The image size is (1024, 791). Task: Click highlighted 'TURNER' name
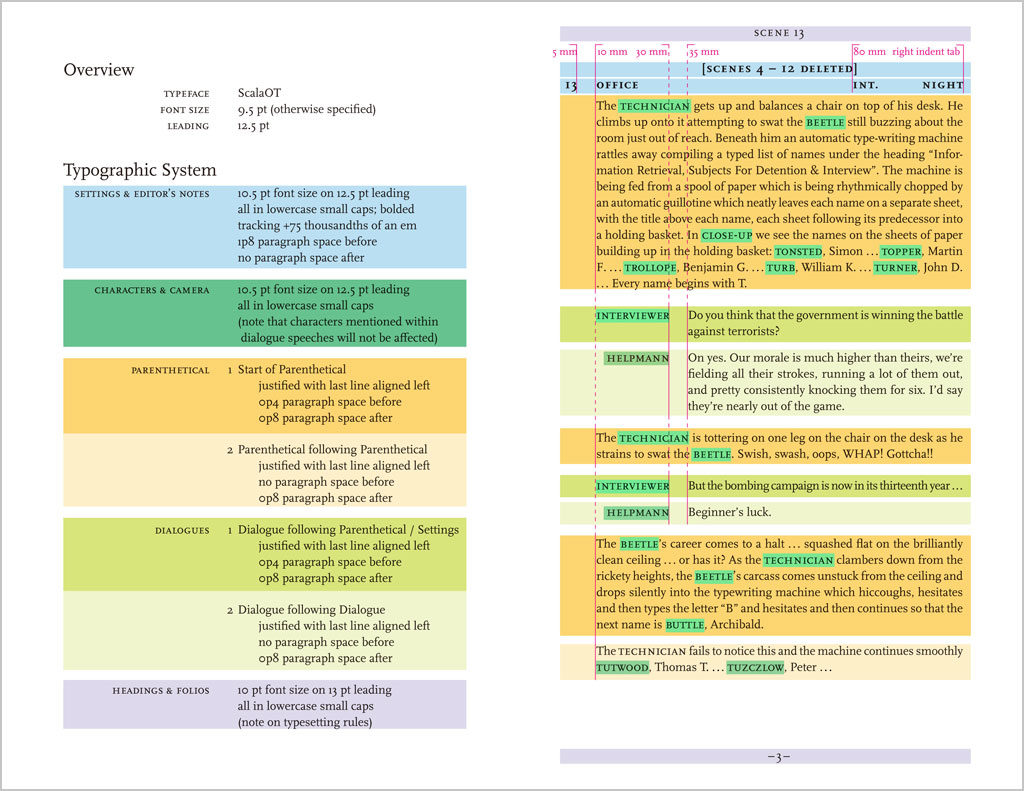(x=895, y=268)
